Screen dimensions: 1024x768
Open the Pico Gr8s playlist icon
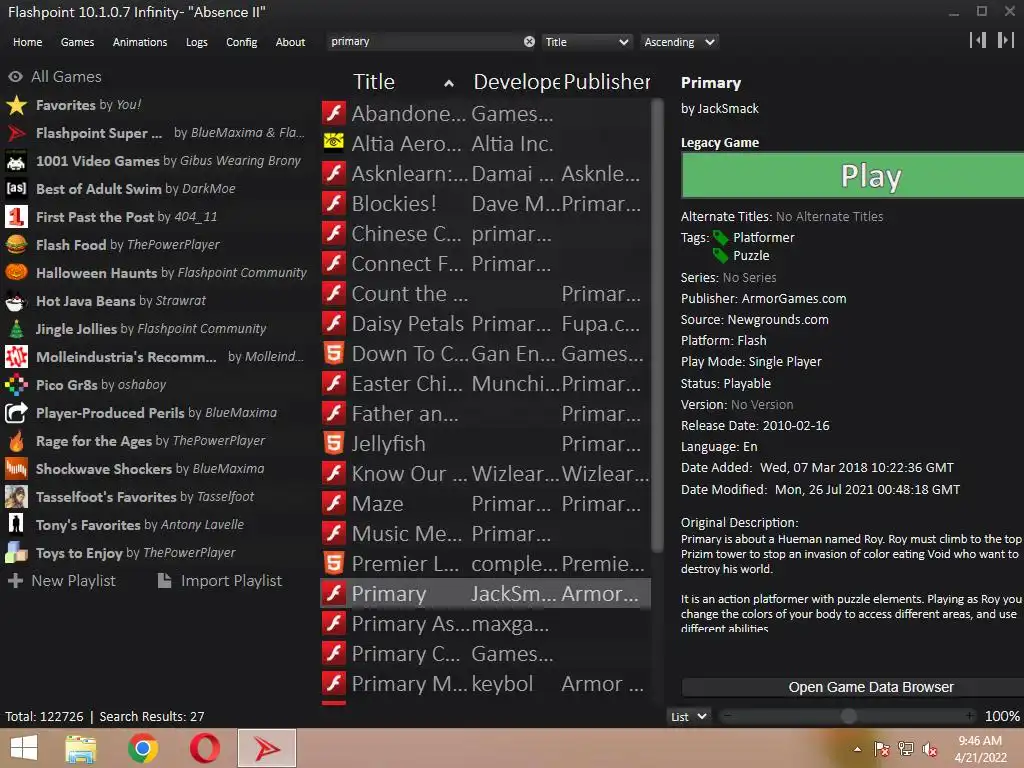click(x=16, y=385)
